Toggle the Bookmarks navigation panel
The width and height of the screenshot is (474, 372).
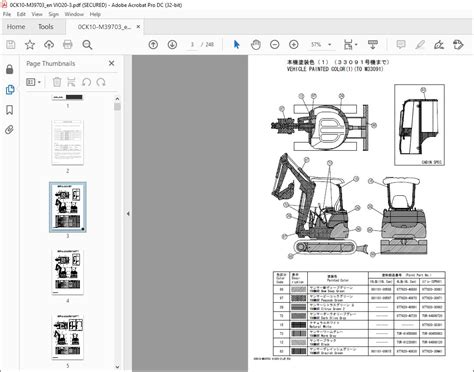coord(10,110)
